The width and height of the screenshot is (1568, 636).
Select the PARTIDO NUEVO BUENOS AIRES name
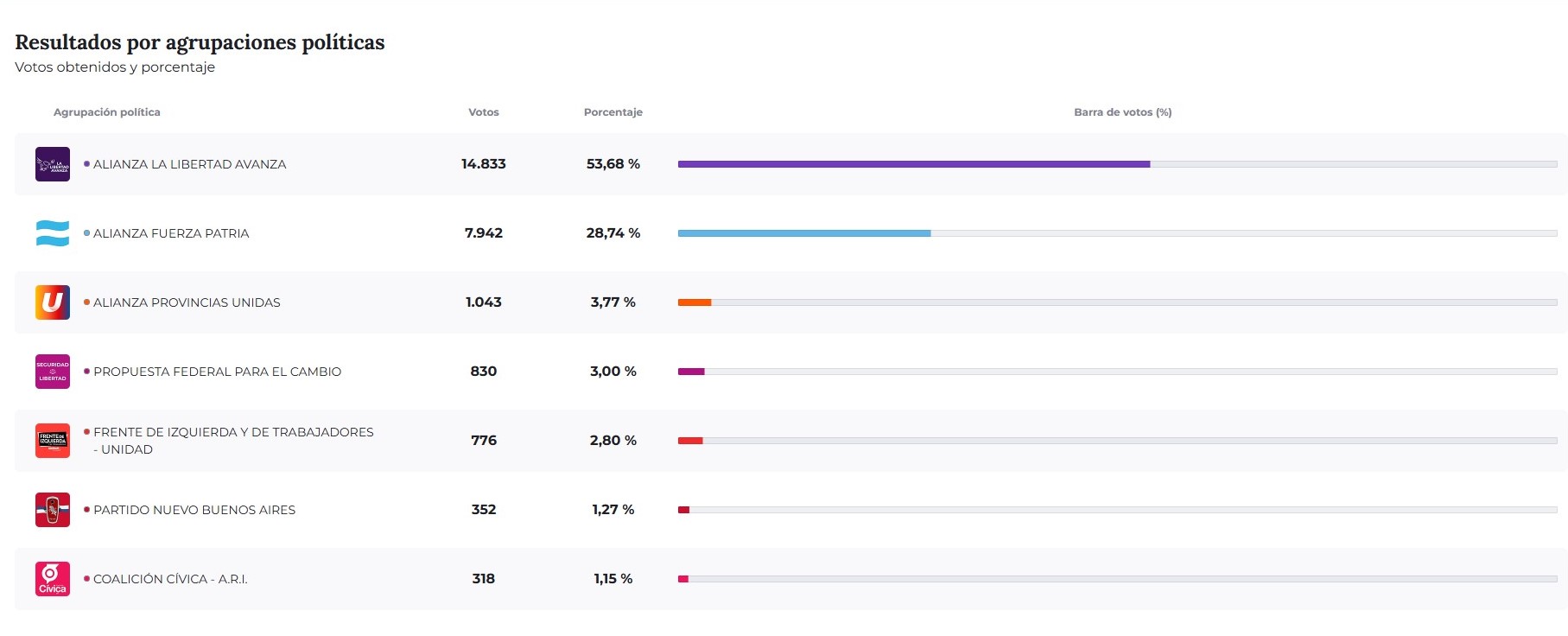pos(194,510)
